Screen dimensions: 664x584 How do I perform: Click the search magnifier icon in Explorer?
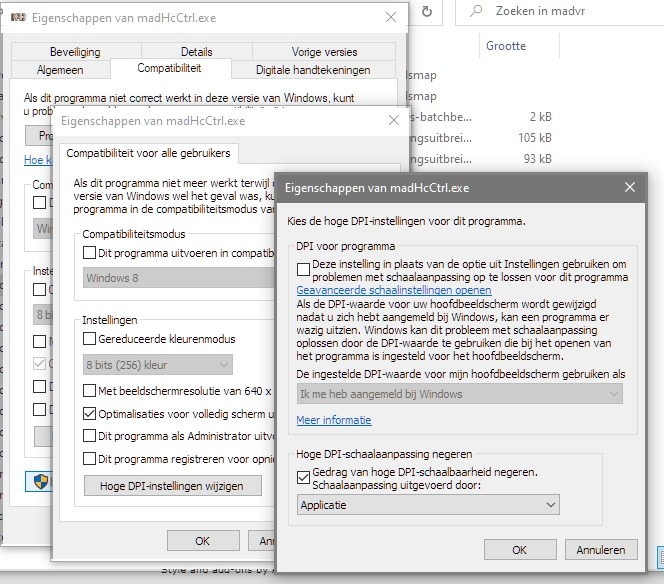[476, 11]
